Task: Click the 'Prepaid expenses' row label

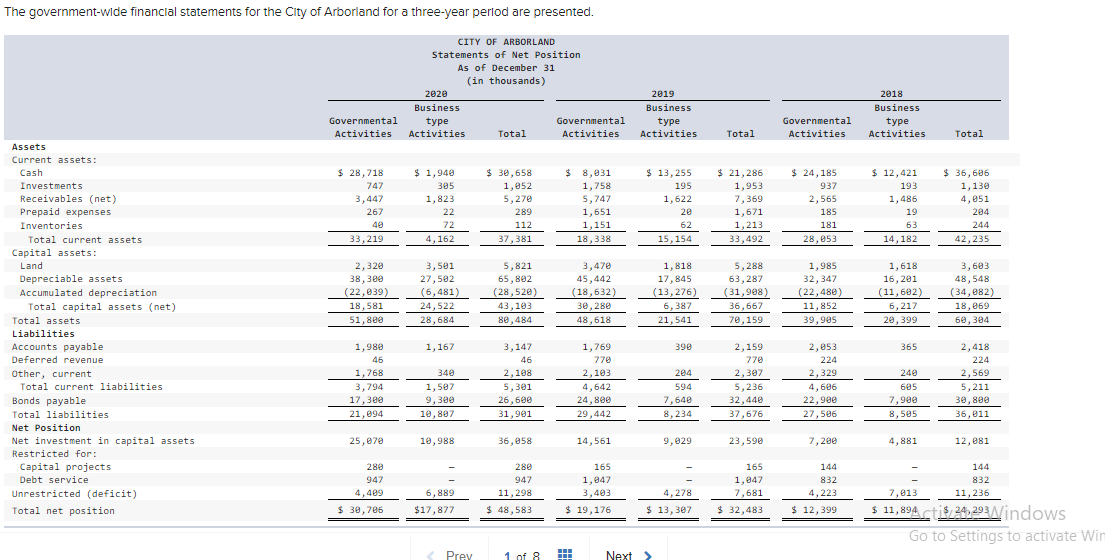Action: [66, 212]
